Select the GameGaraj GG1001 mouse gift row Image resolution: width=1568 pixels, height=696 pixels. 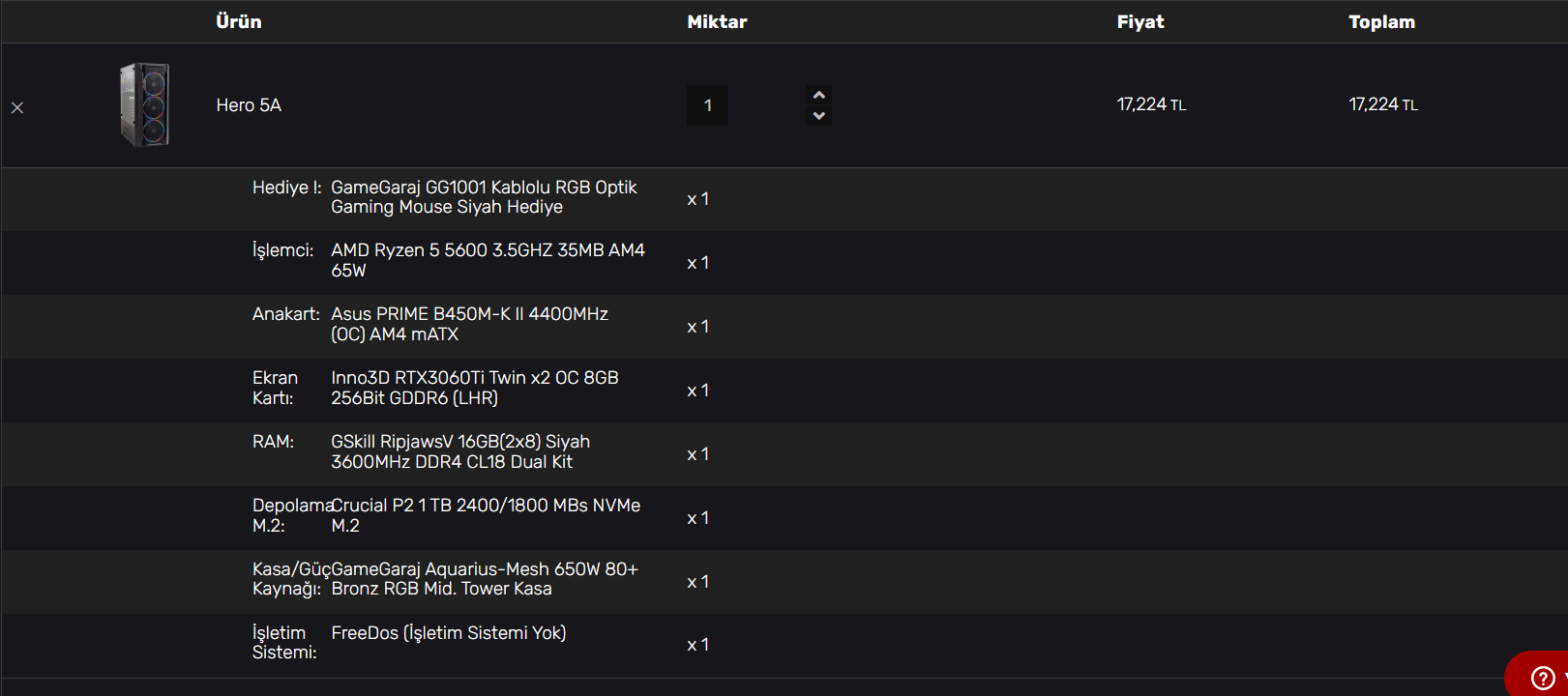click(x=784, y=199)
